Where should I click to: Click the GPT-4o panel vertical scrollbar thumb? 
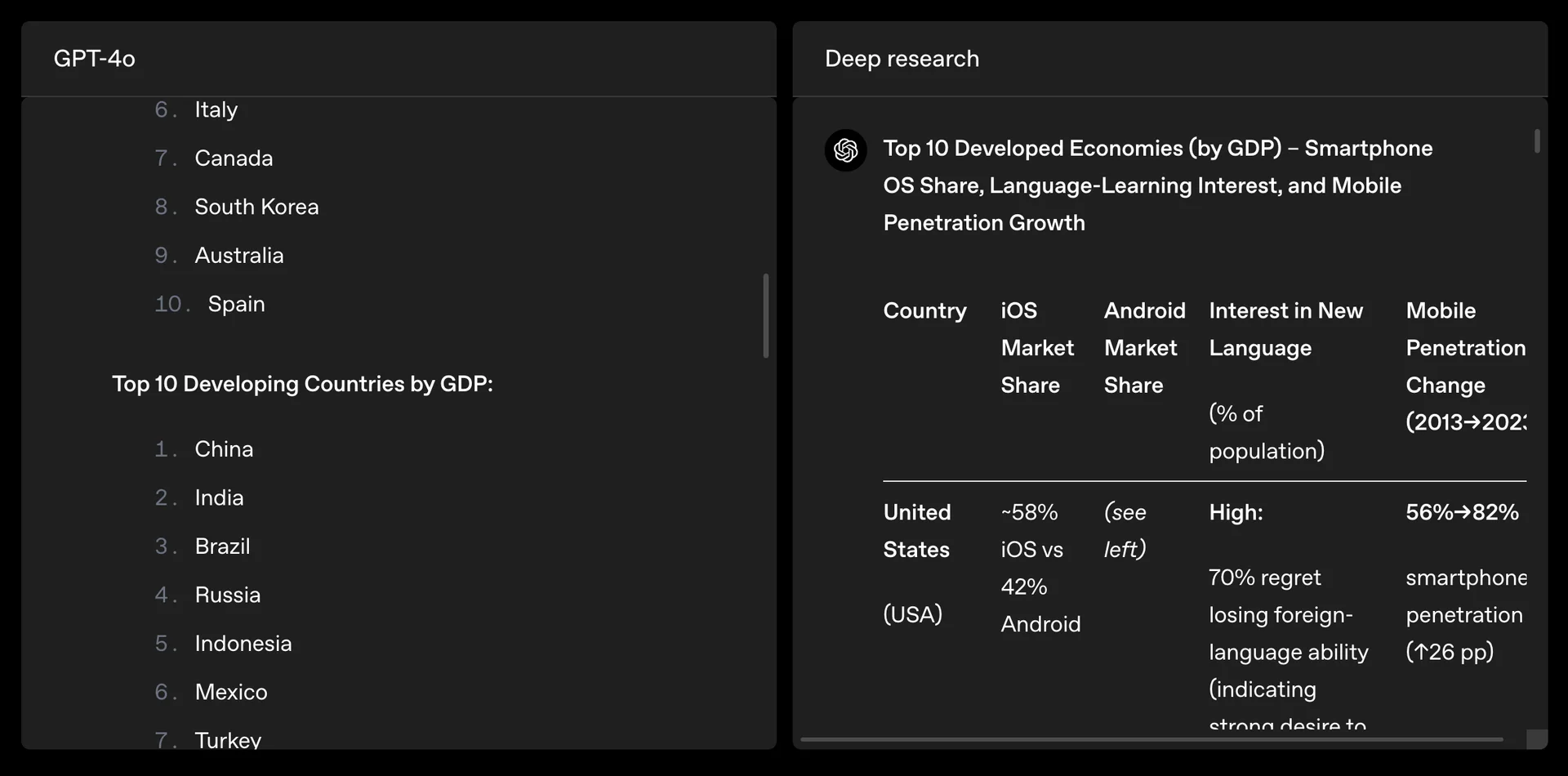point(766,315)
